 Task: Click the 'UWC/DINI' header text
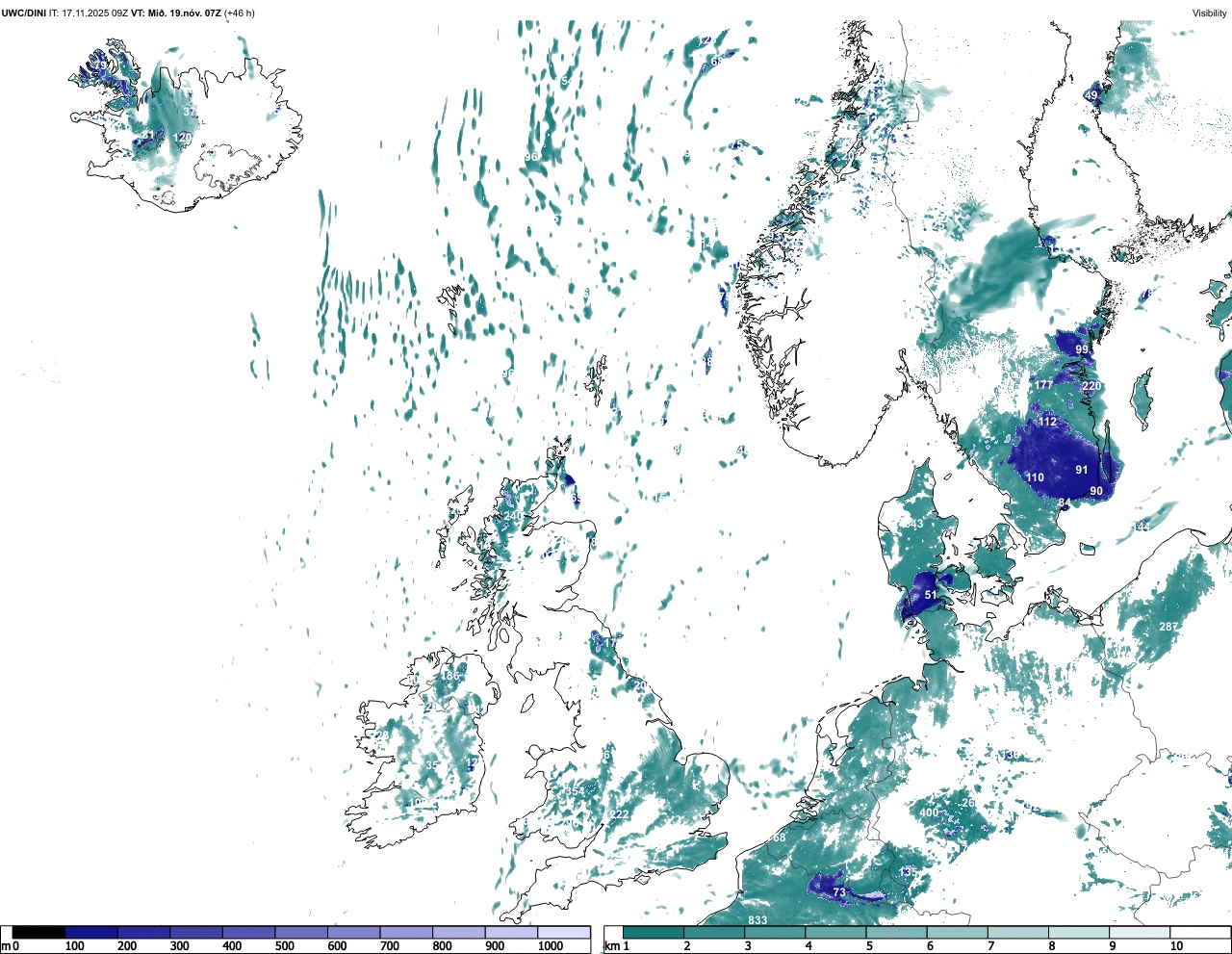point(24,13)
